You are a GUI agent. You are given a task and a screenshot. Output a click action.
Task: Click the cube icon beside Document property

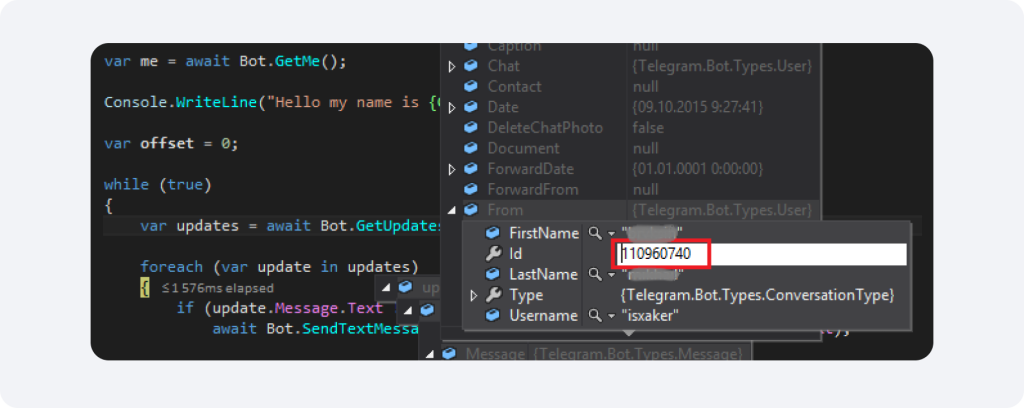[x=470, y=149]
